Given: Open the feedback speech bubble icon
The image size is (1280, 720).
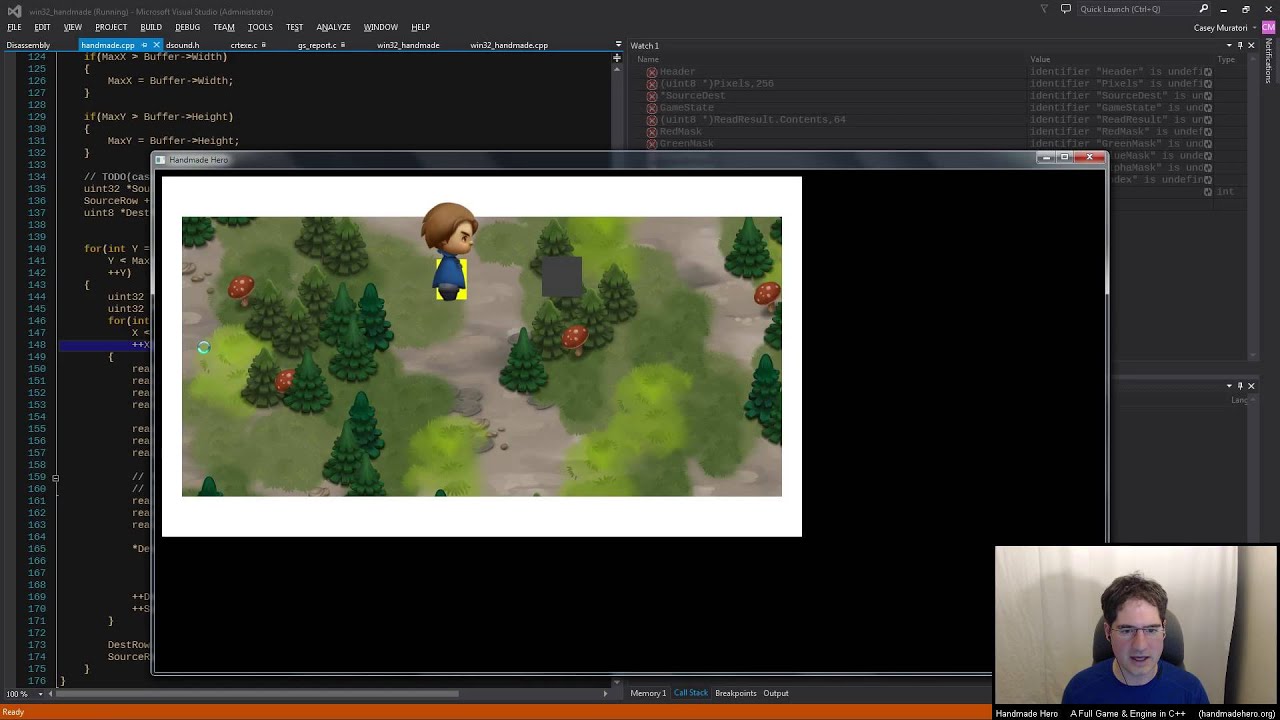Looking at the screenshot, I should pos(1066,9).
